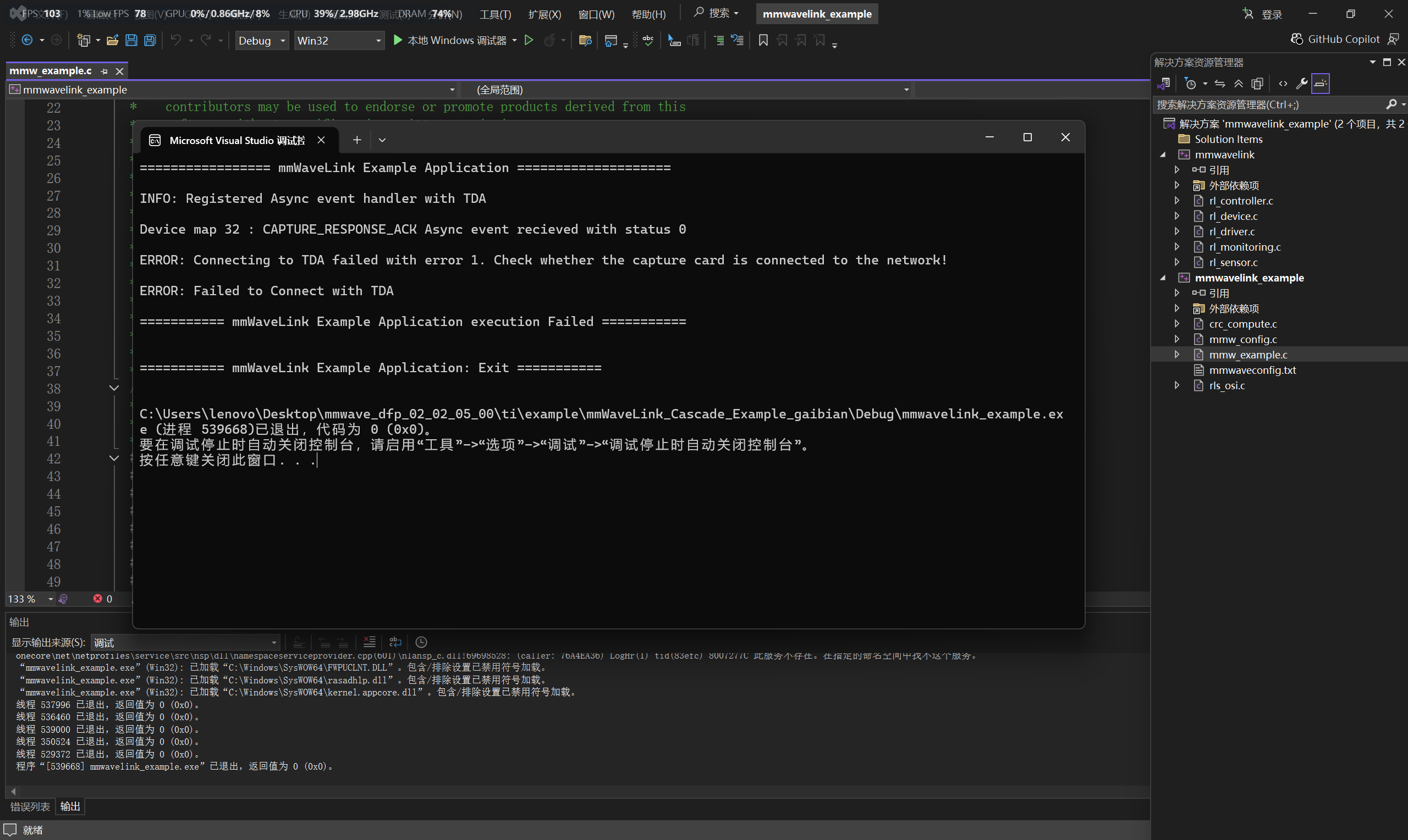Close the mmw_example.c tab
Screen dimensions: 1408x840
(119, 71)
